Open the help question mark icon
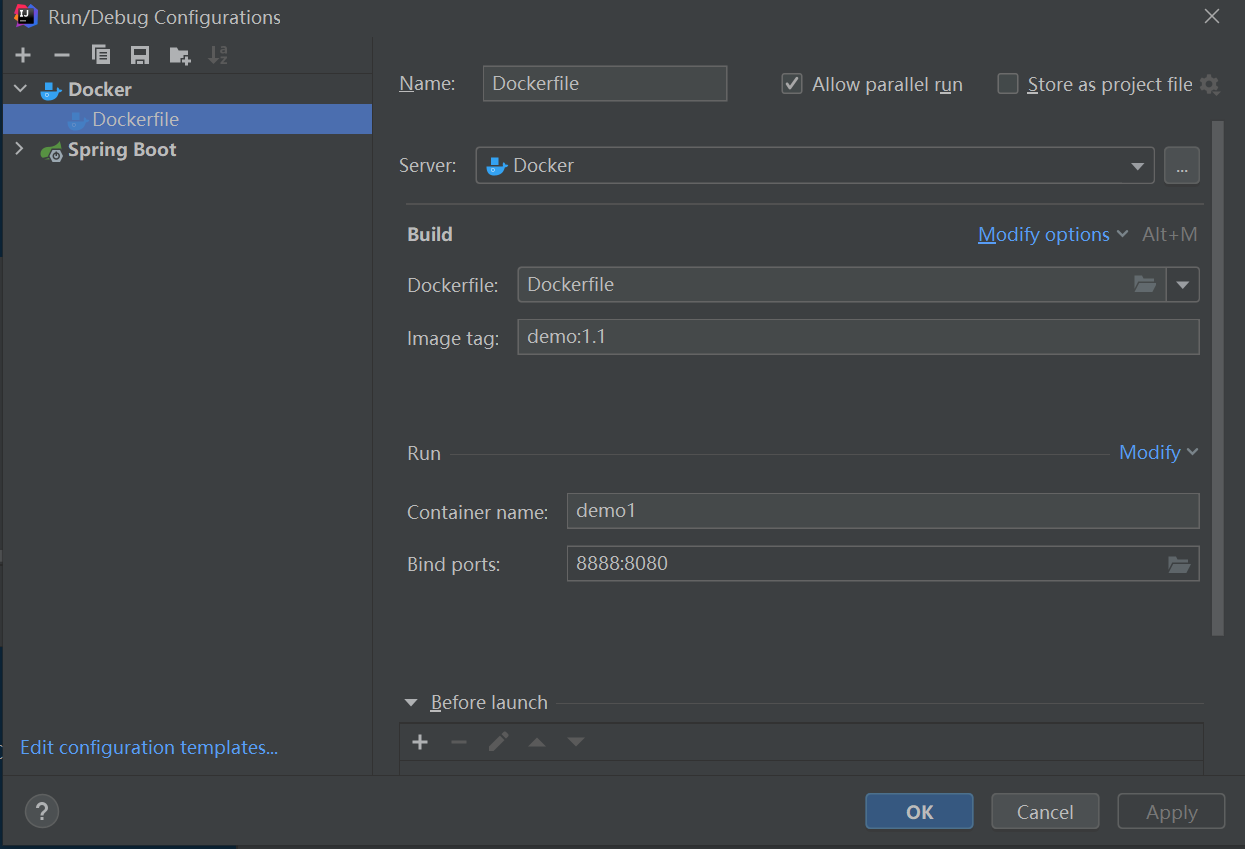Viewport: 1245px width, 849px height. click(41, 811)
